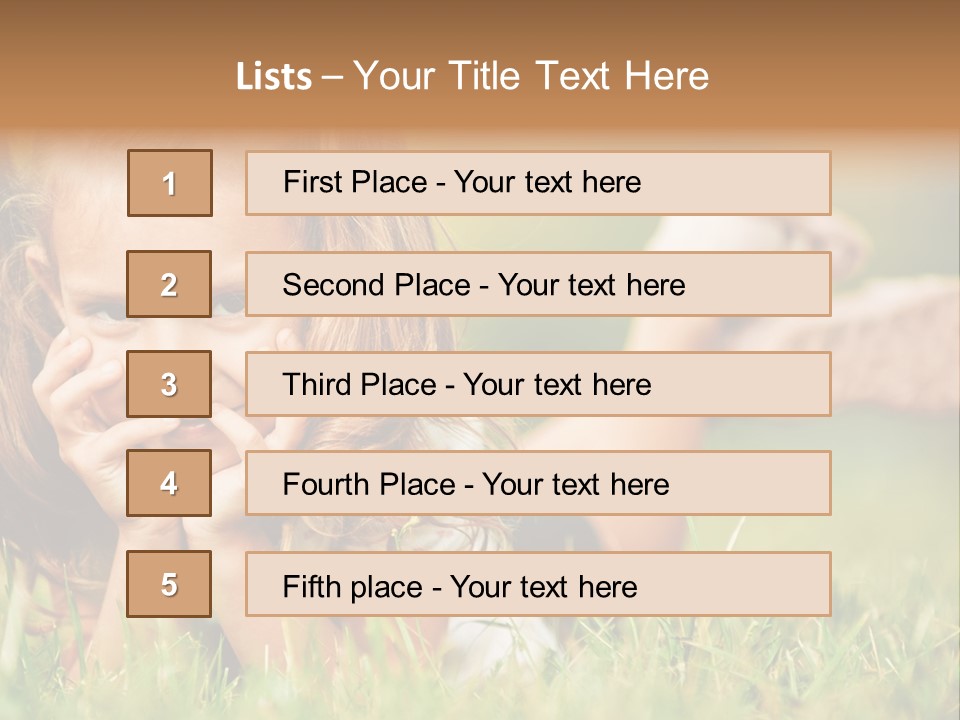Click the child's eye in the background photo

(108, 310)
